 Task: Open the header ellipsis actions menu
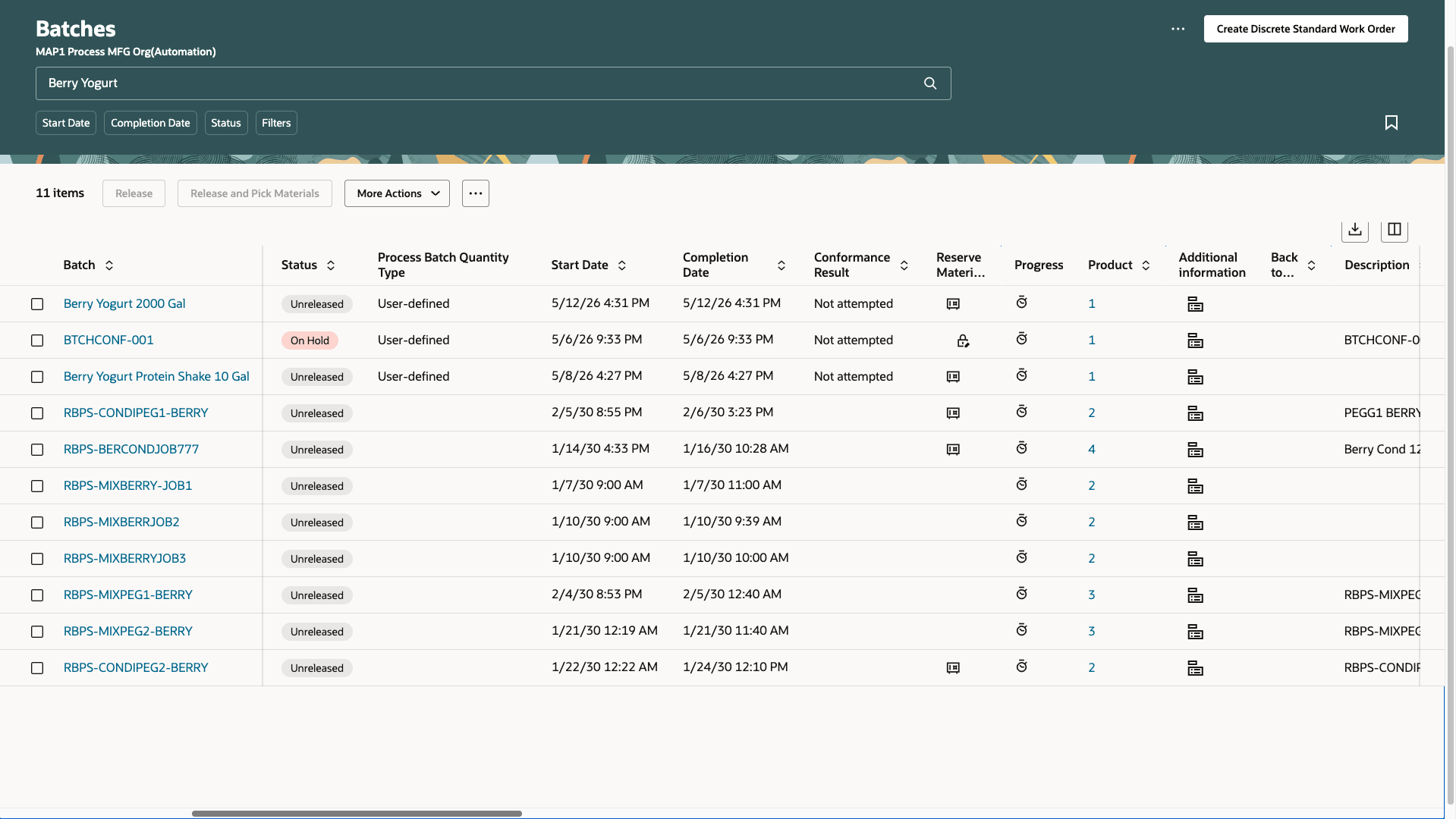[1178, 29]
